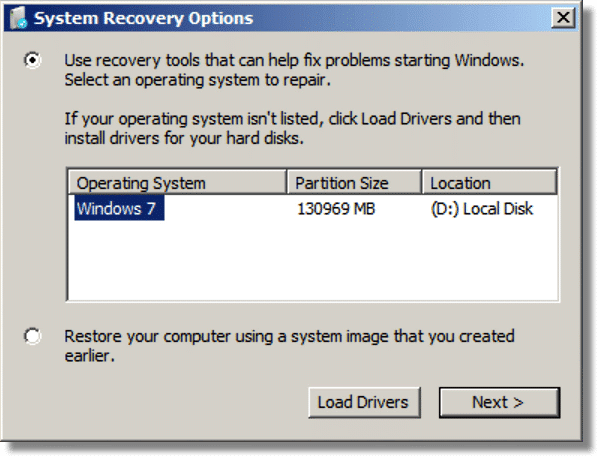Click the Partition Size column header
Viewport: 597px width, 456px height.
tap(354, 183)
